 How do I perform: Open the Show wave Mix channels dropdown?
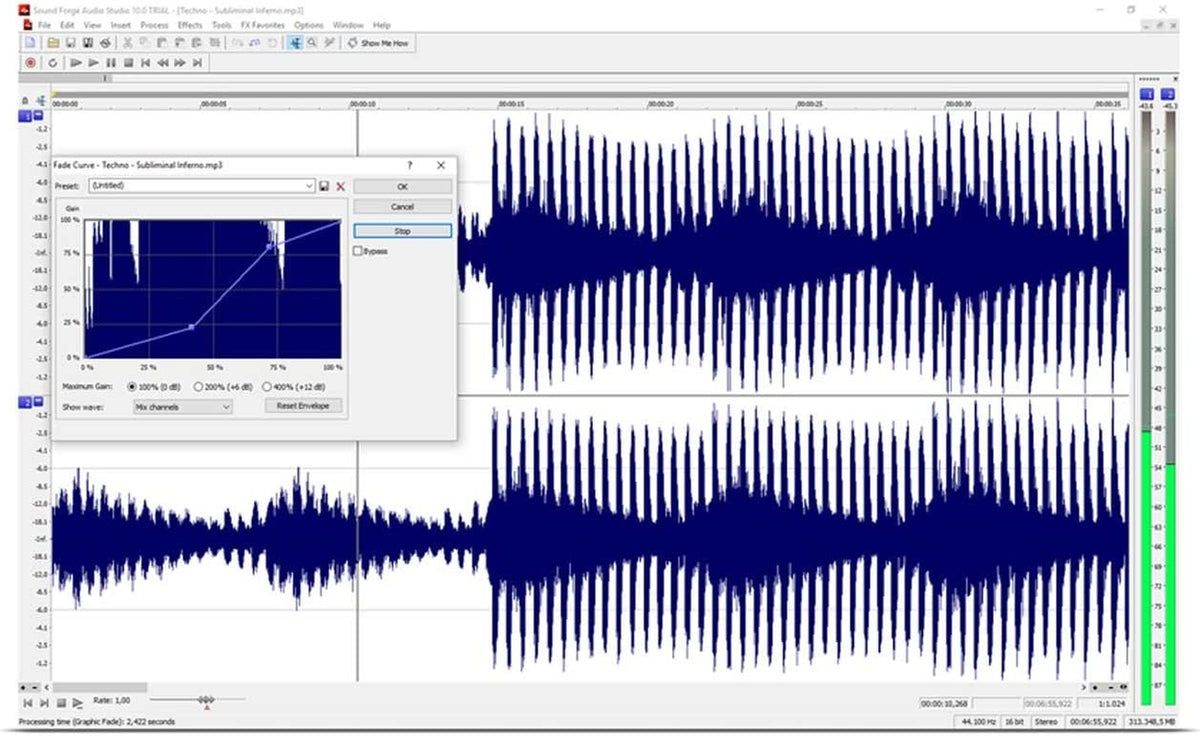(x=183, y=407)
